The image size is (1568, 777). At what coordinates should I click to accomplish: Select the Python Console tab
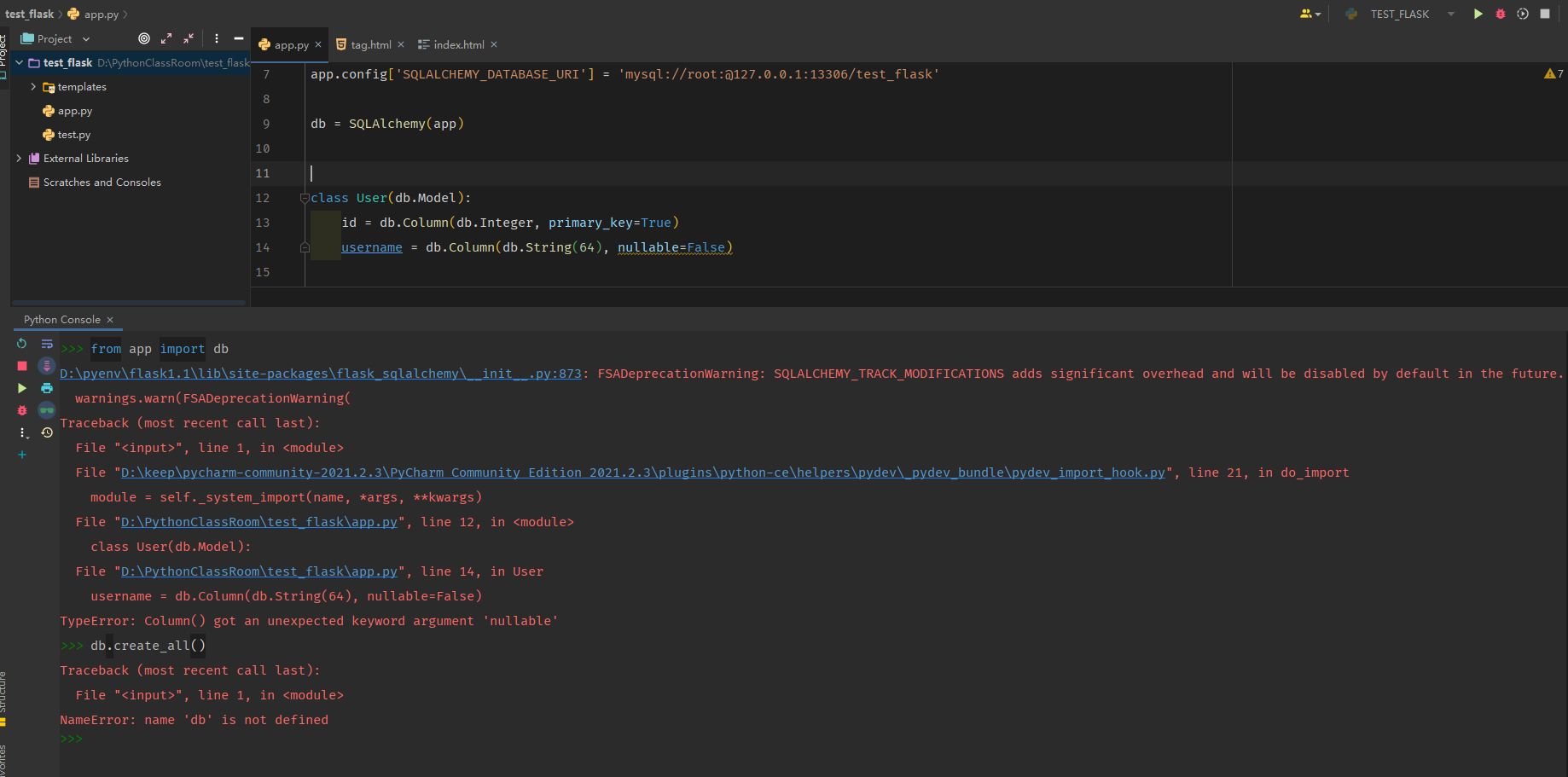tap(62, 320)
